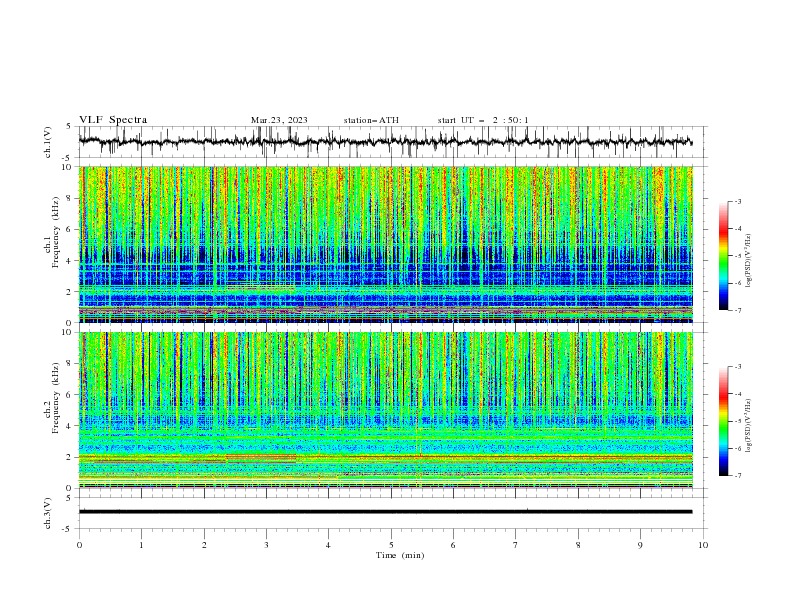Click the 'start UT = 2:50:1' label

click(483, 120)
